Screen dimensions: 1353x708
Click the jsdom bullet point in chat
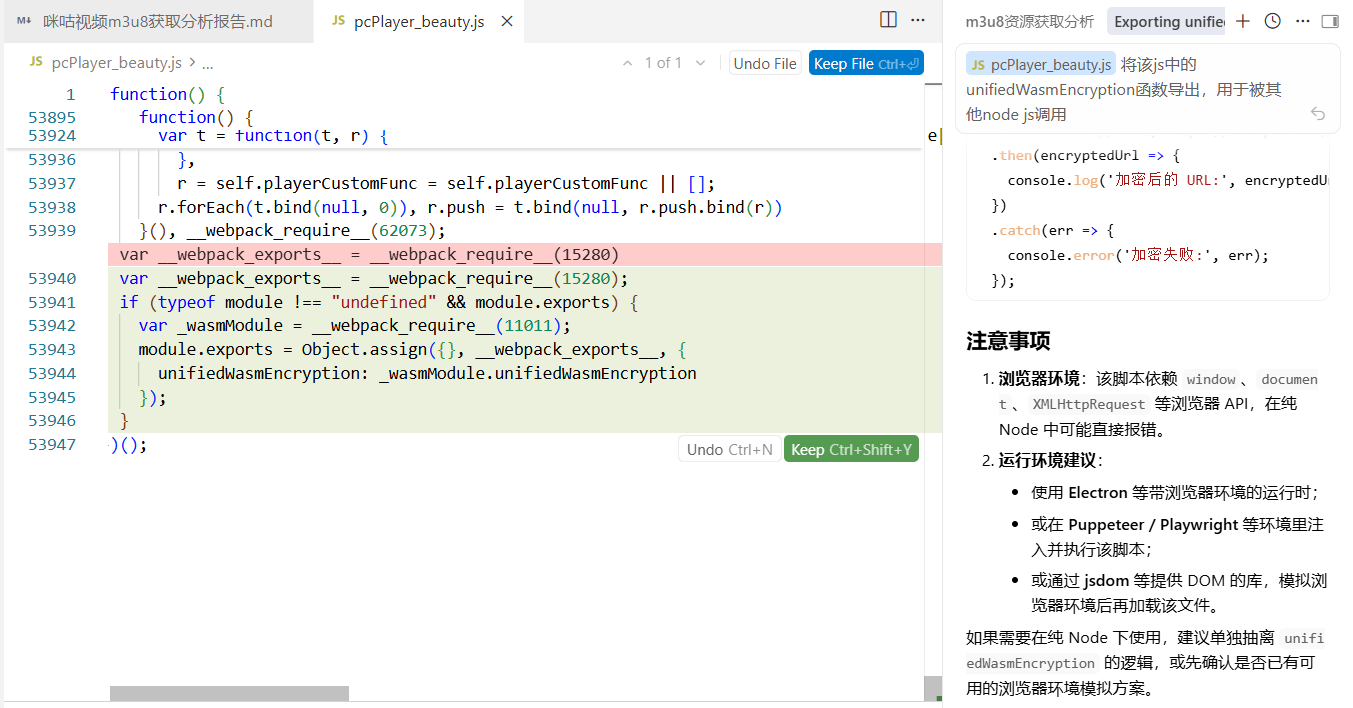pos(1179,592)
